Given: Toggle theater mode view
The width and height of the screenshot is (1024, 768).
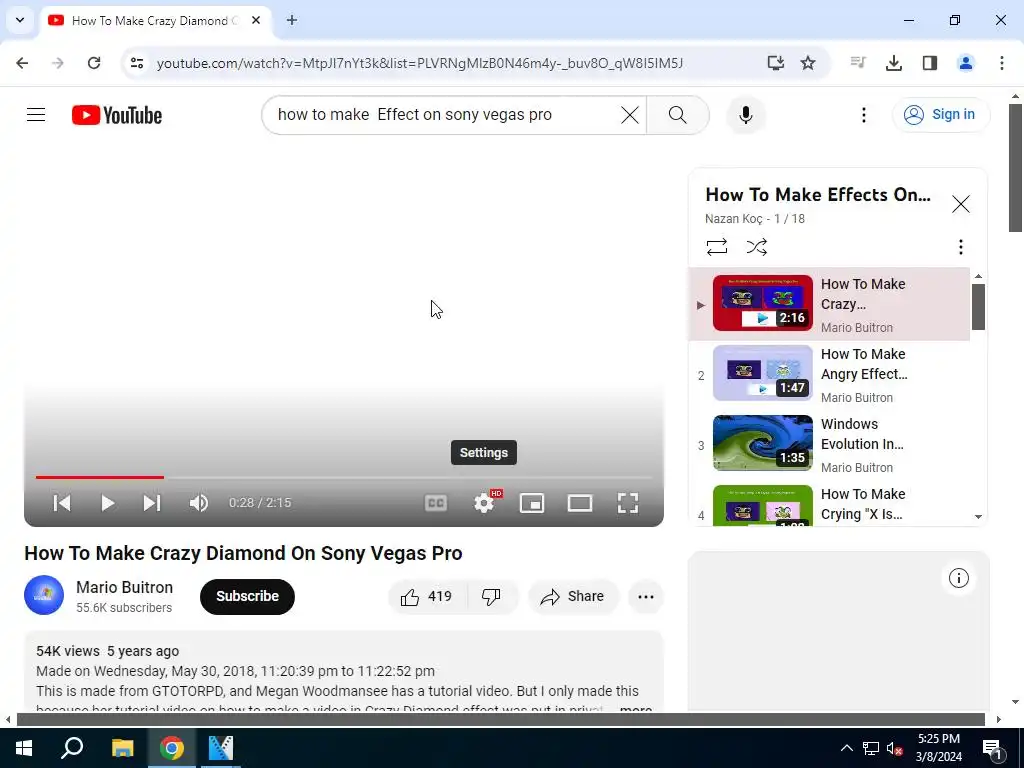Looking at the screenshot, I should pos(580,503).
